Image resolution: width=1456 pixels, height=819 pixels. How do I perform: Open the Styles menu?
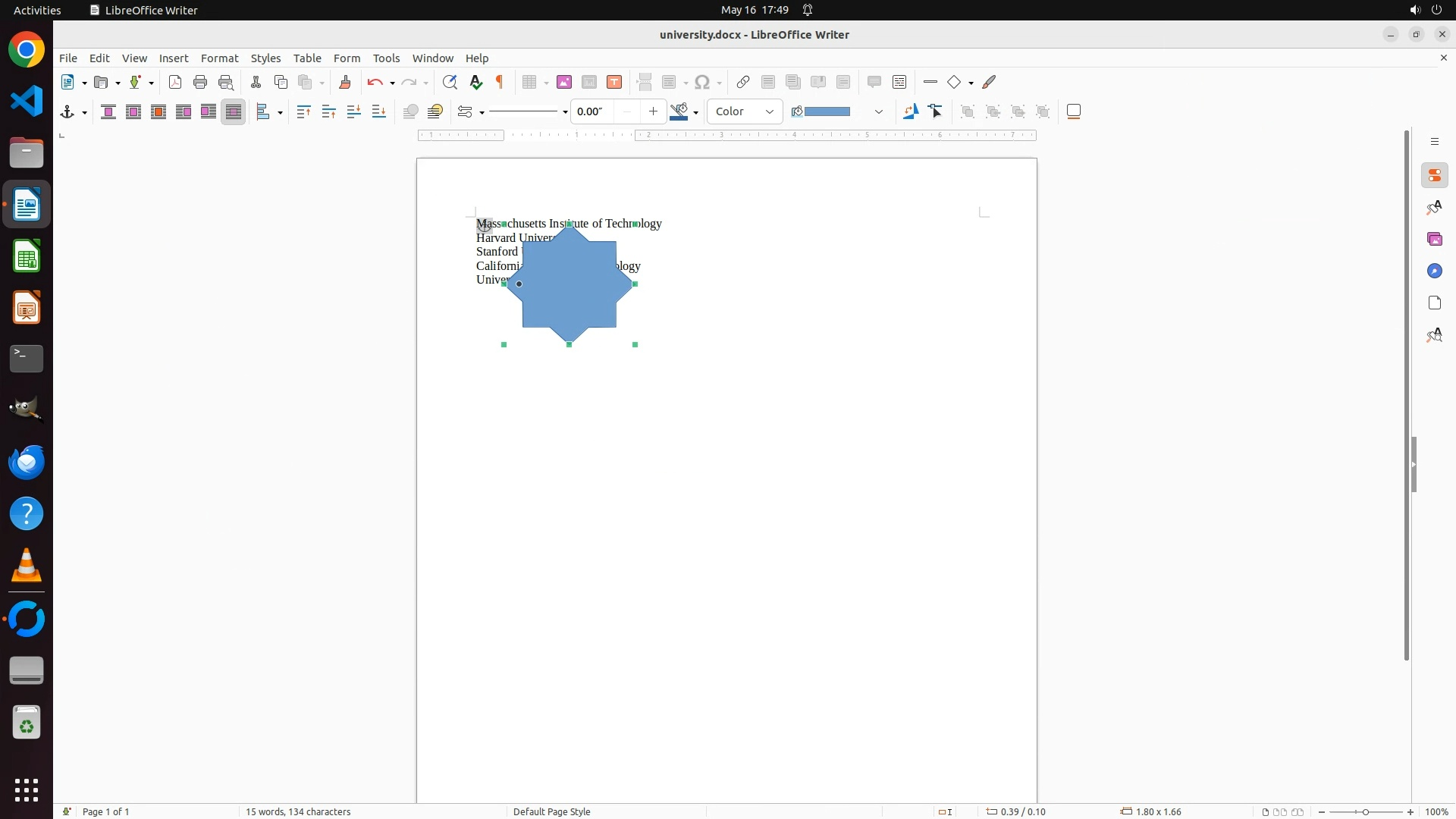[x=265, y=58]
